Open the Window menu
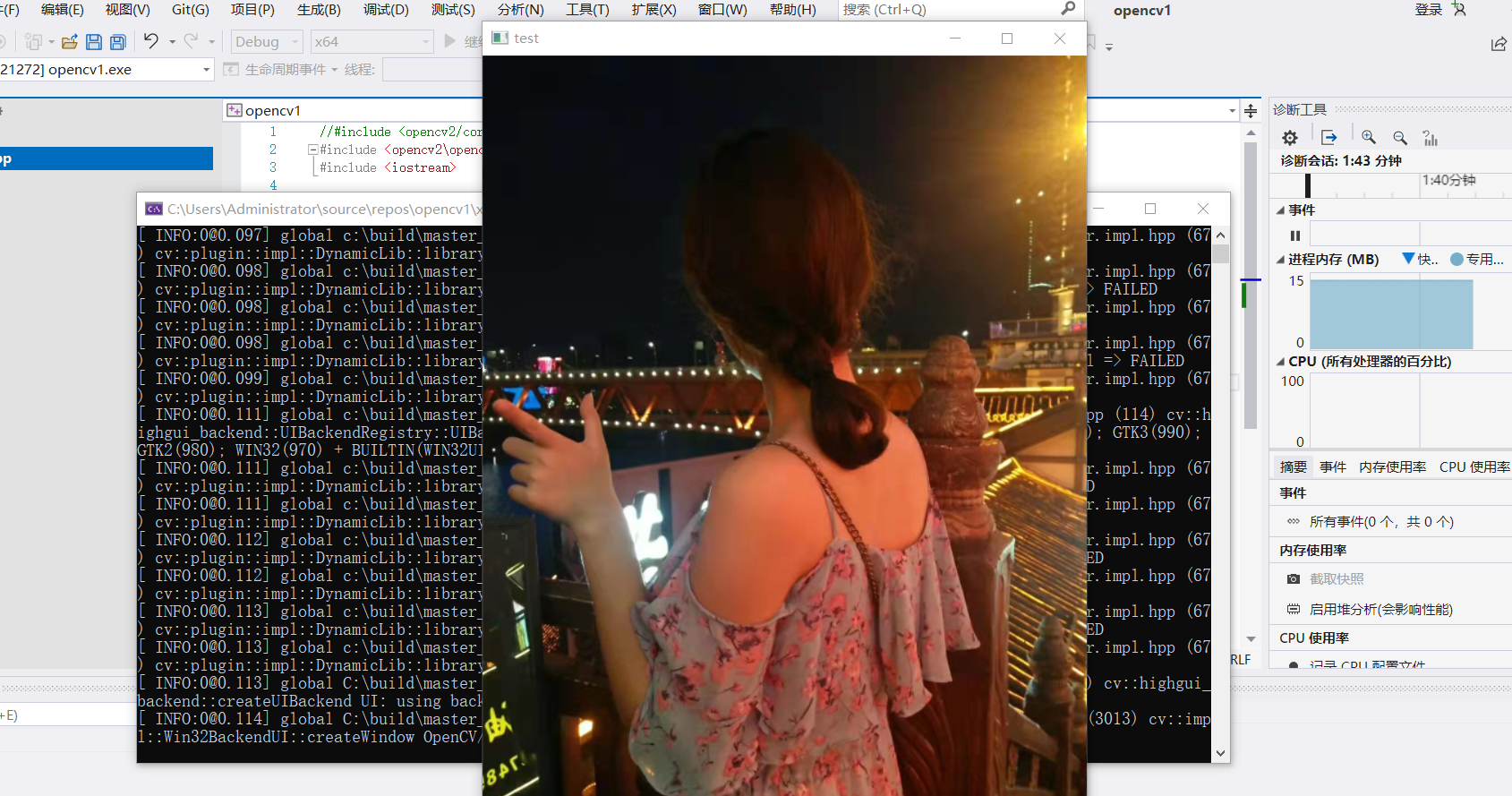 point(722,10)
